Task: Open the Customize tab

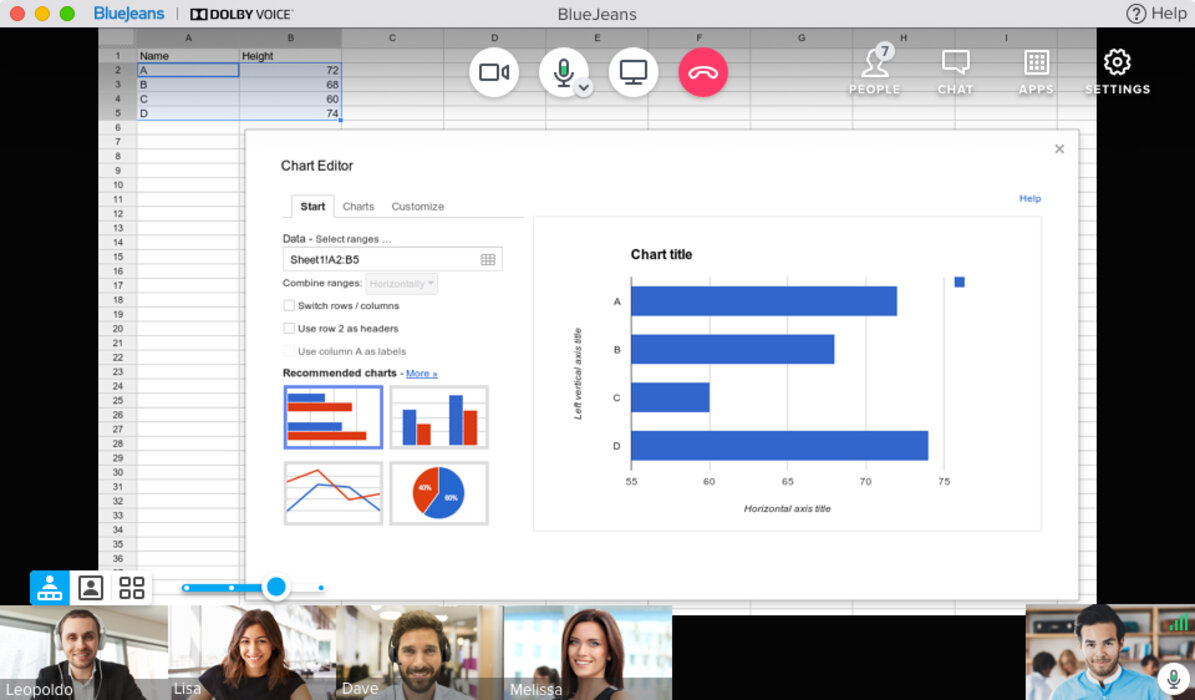Action: [x=417, y=207]
